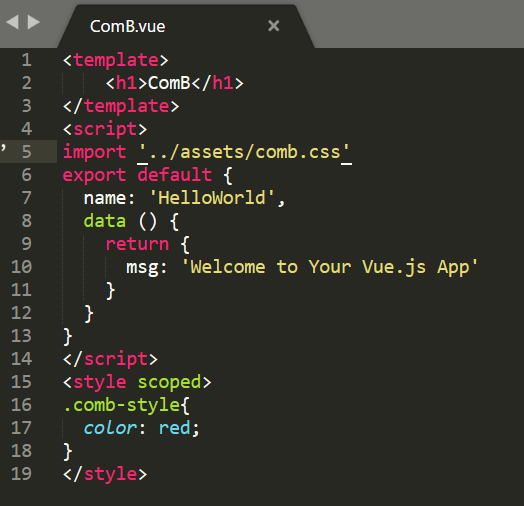Click the 'data' function name
524x506 pixels.
pyautogui.click(x=105, y=221)
